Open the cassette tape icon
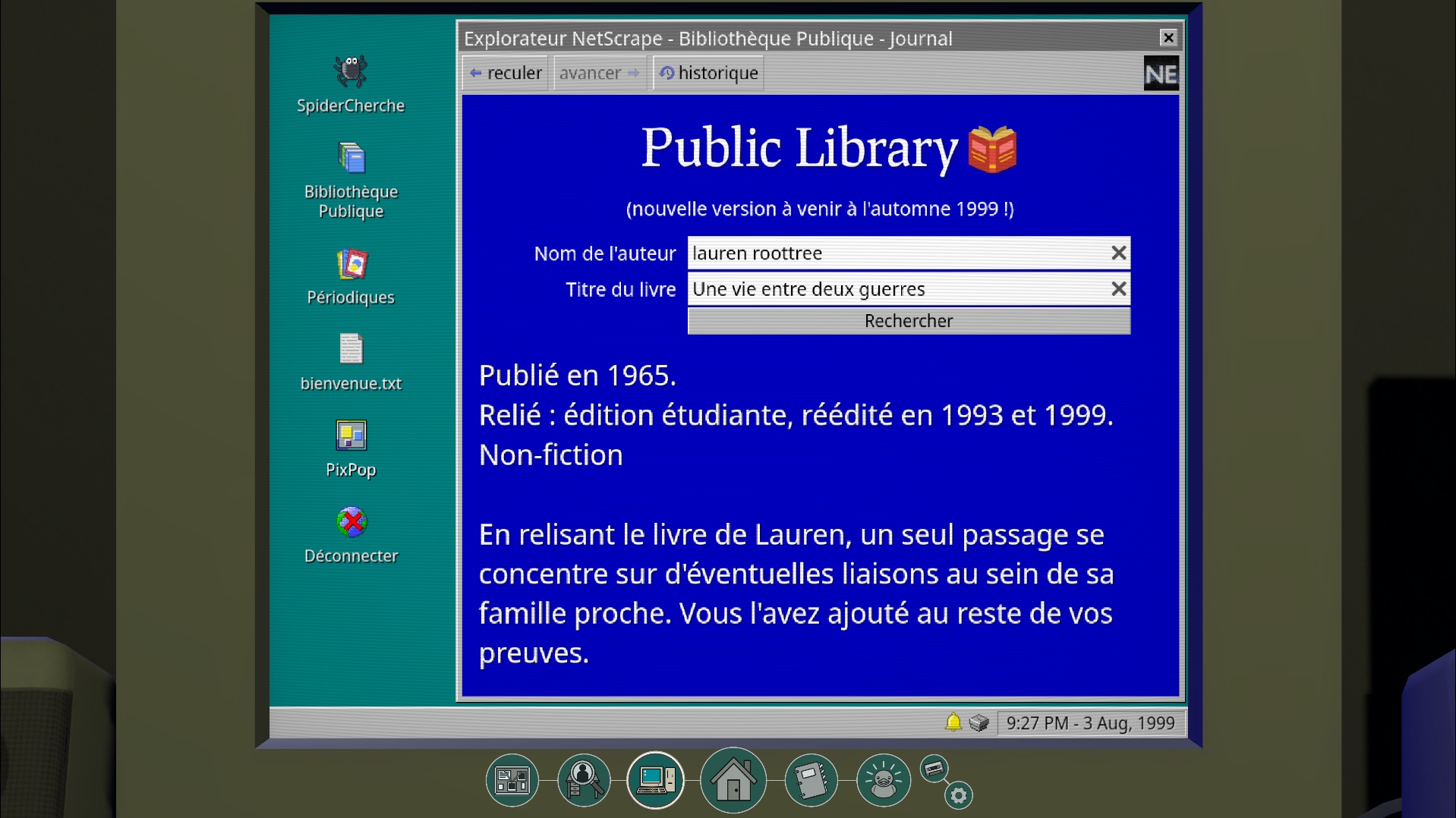 tap(934, 769)
